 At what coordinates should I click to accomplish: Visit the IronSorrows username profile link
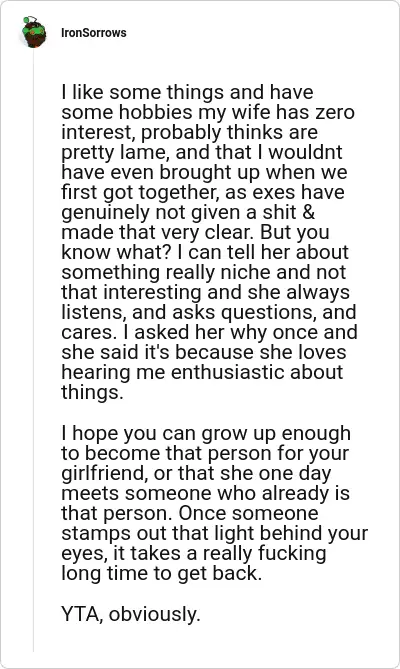[94, 33]
